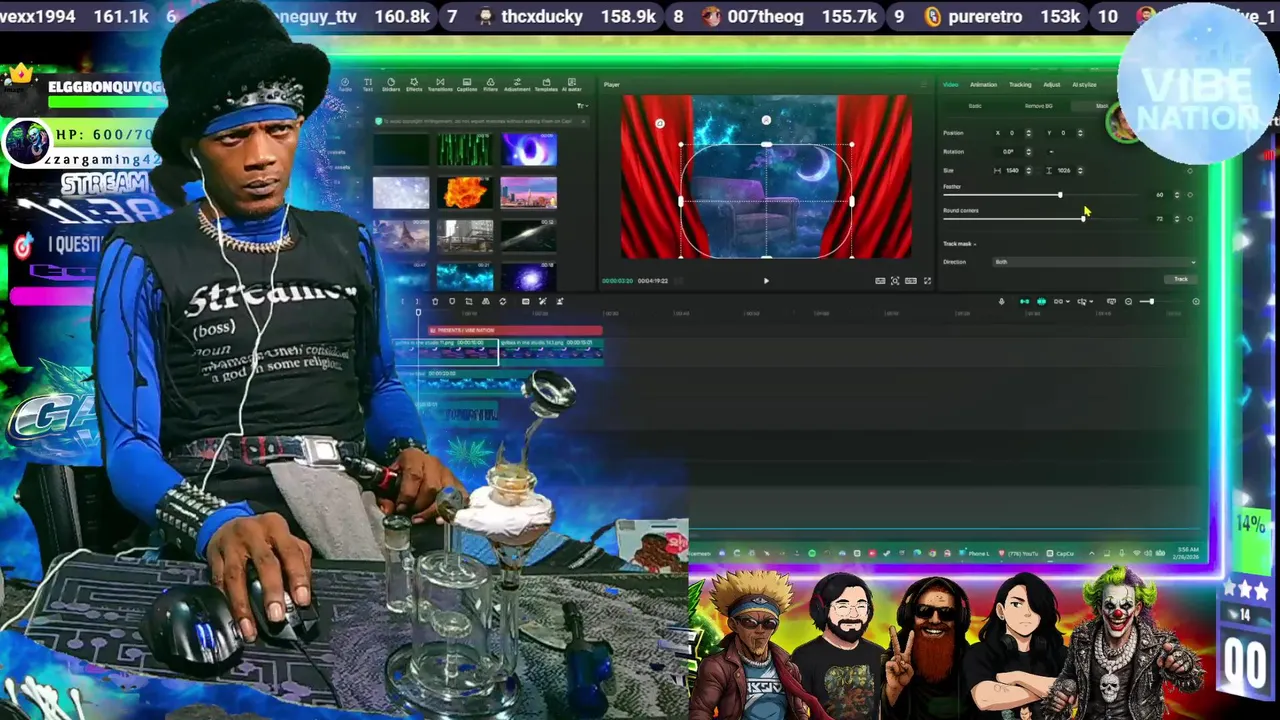
Task: Click the Size width input showing 1540
Action: (1012, 171)
